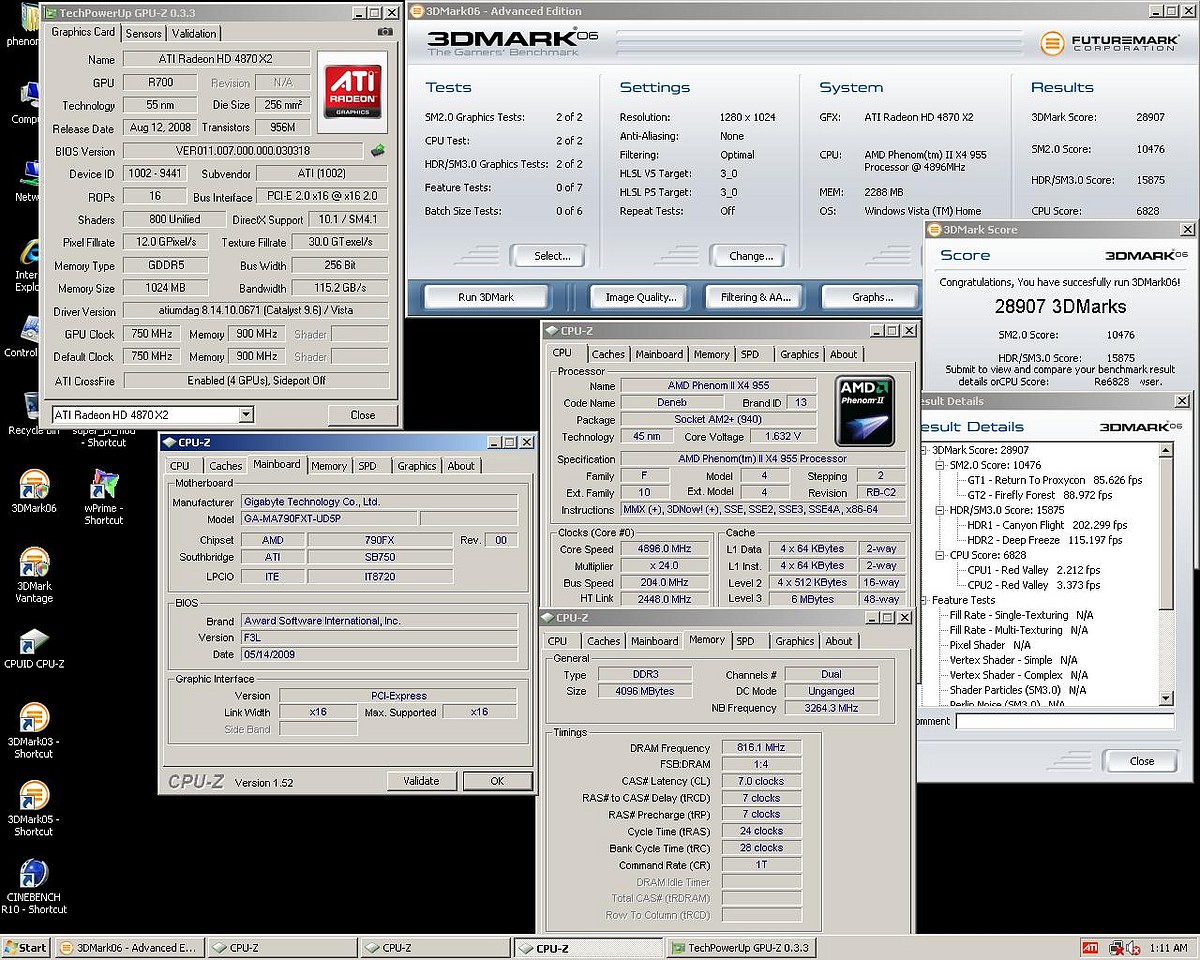The image size is (1200, 960).
Task: Click the GA-MA790FXT-UD5P model field
Action: coord(329,519)
